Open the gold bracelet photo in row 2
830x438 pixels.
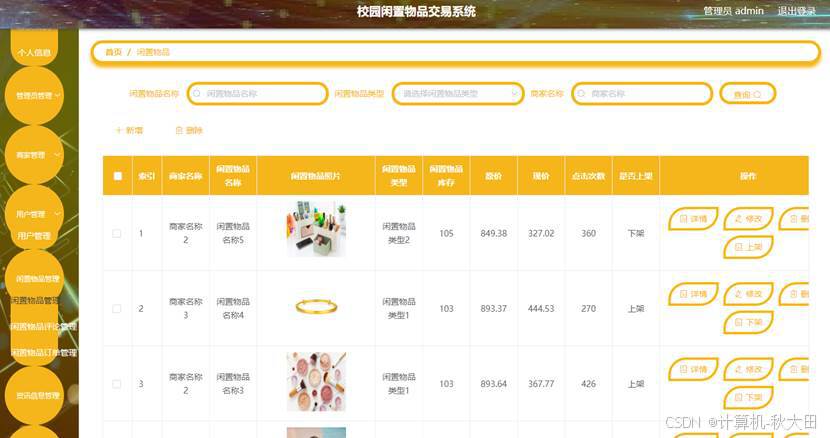pos(316,307)
